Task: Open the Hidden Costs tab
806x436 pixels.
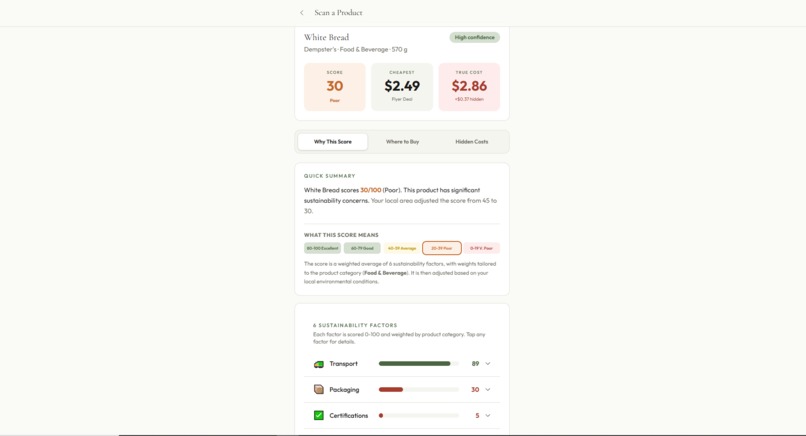Action: point(471,141)
